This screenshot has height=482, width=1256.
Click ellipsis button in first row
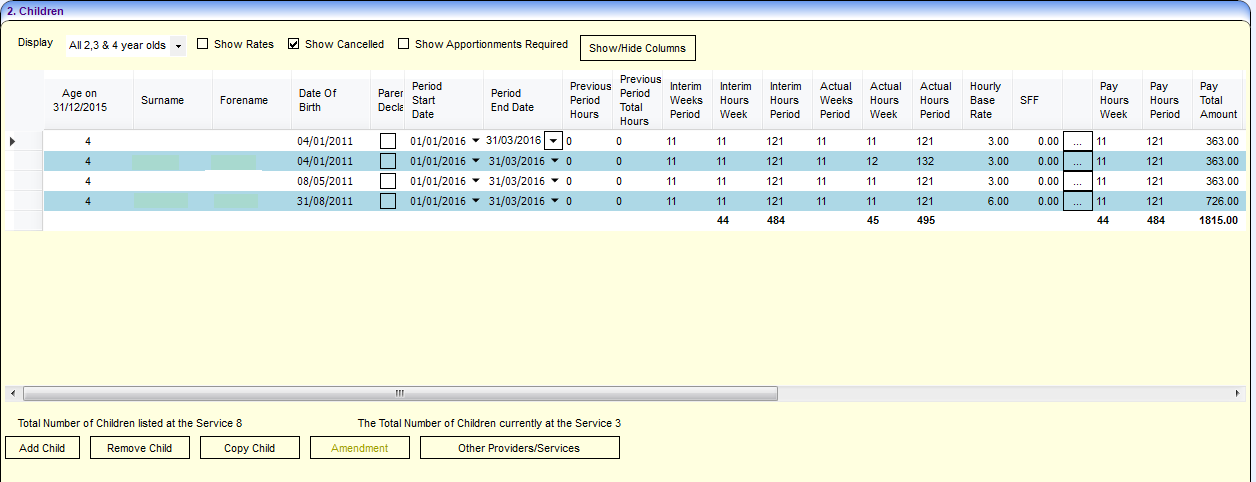pos(1077,141)
